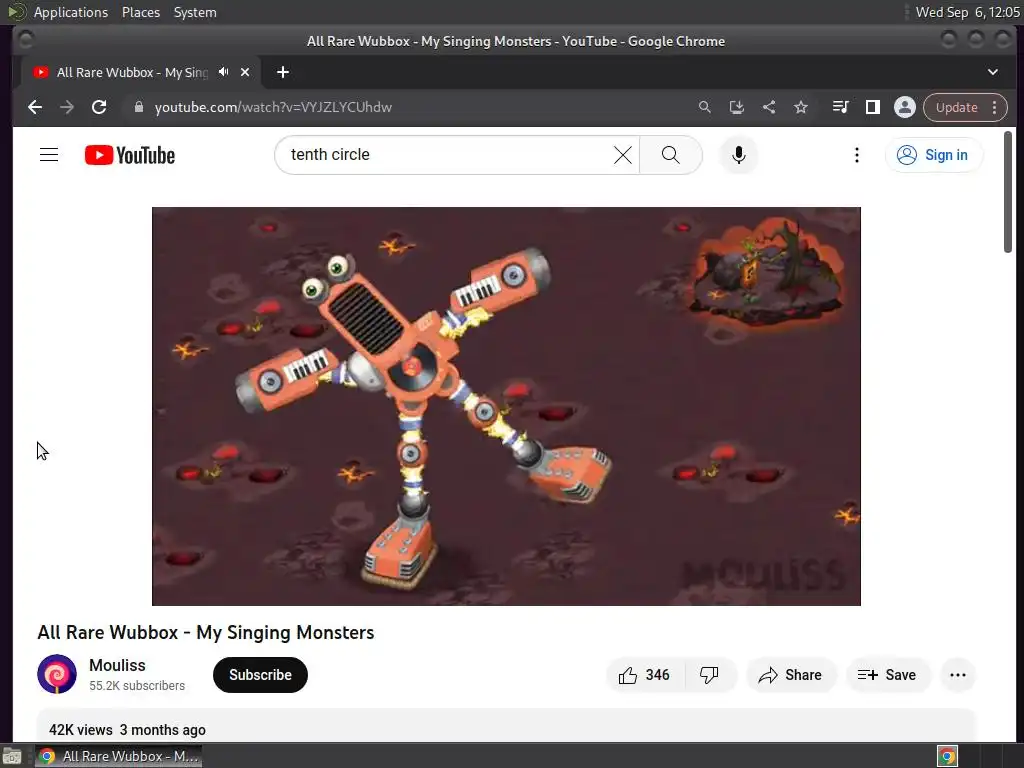
Task: Expand the tab search chevron
Action: pyautogui.click(x=993, y=72)
